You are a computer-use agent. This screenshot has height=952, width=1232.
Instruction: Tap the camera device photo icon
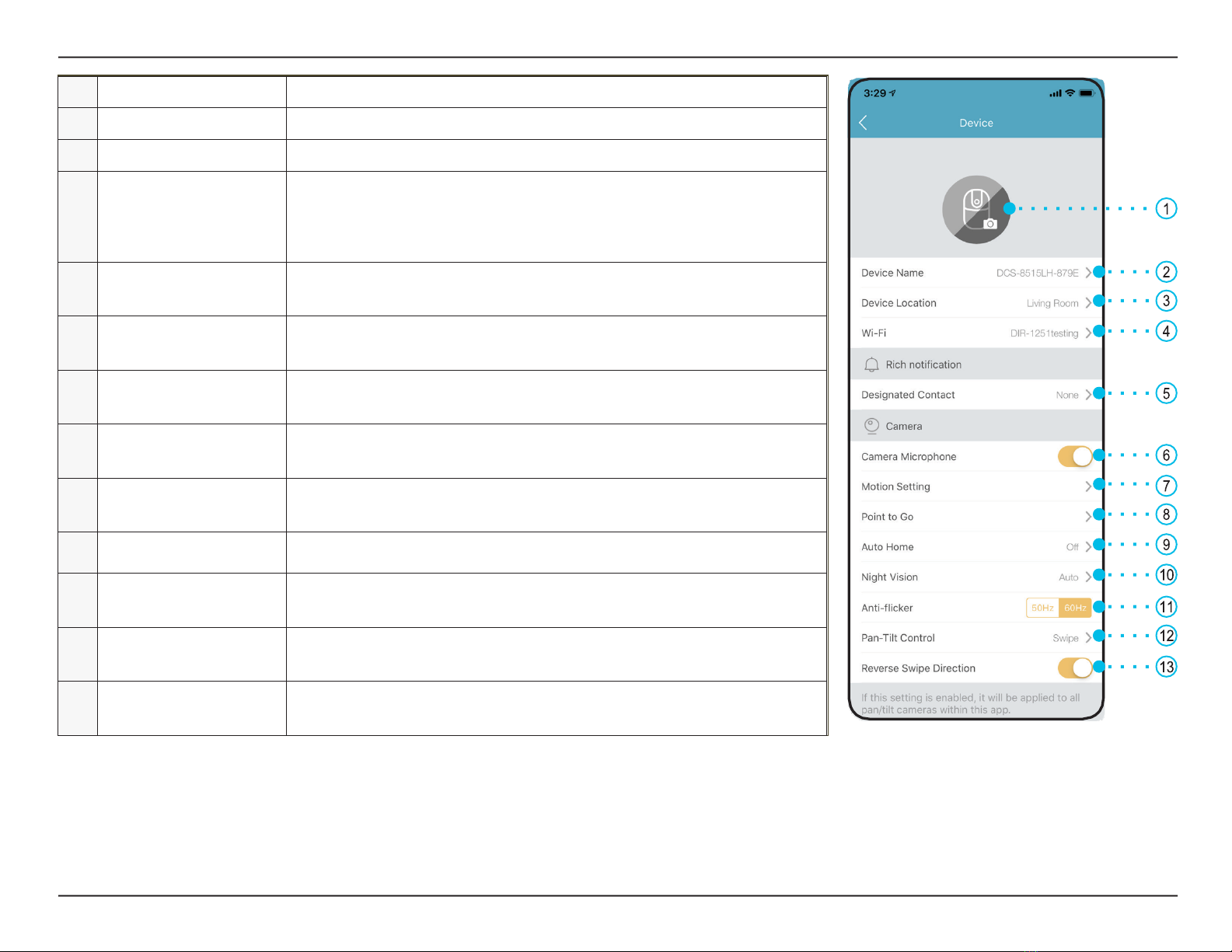976,209
